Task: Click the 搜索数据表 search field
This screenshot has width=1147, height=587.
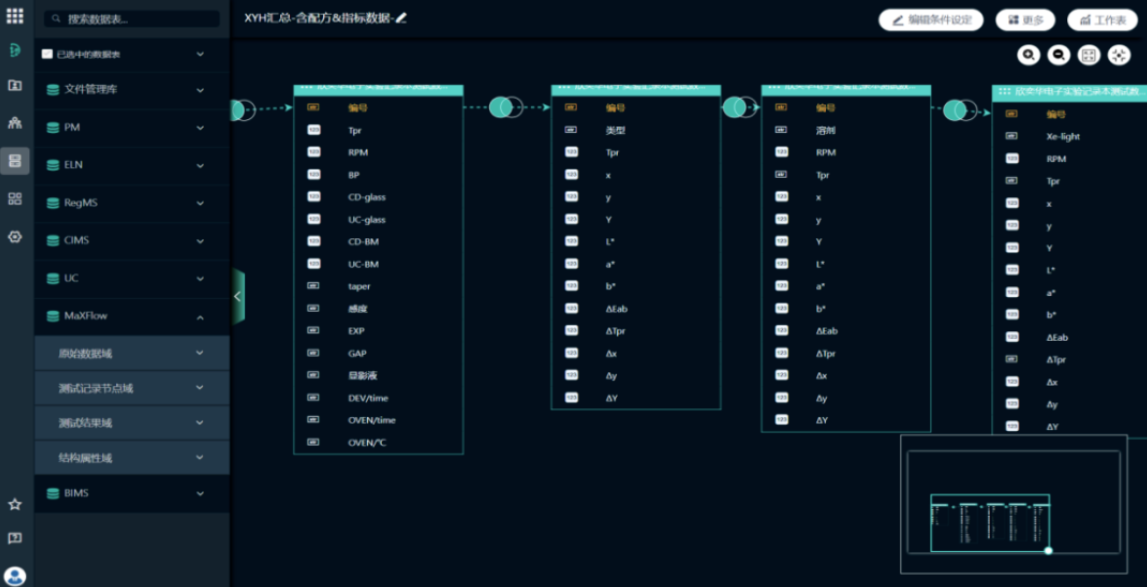Action: (x=133, y=19)
